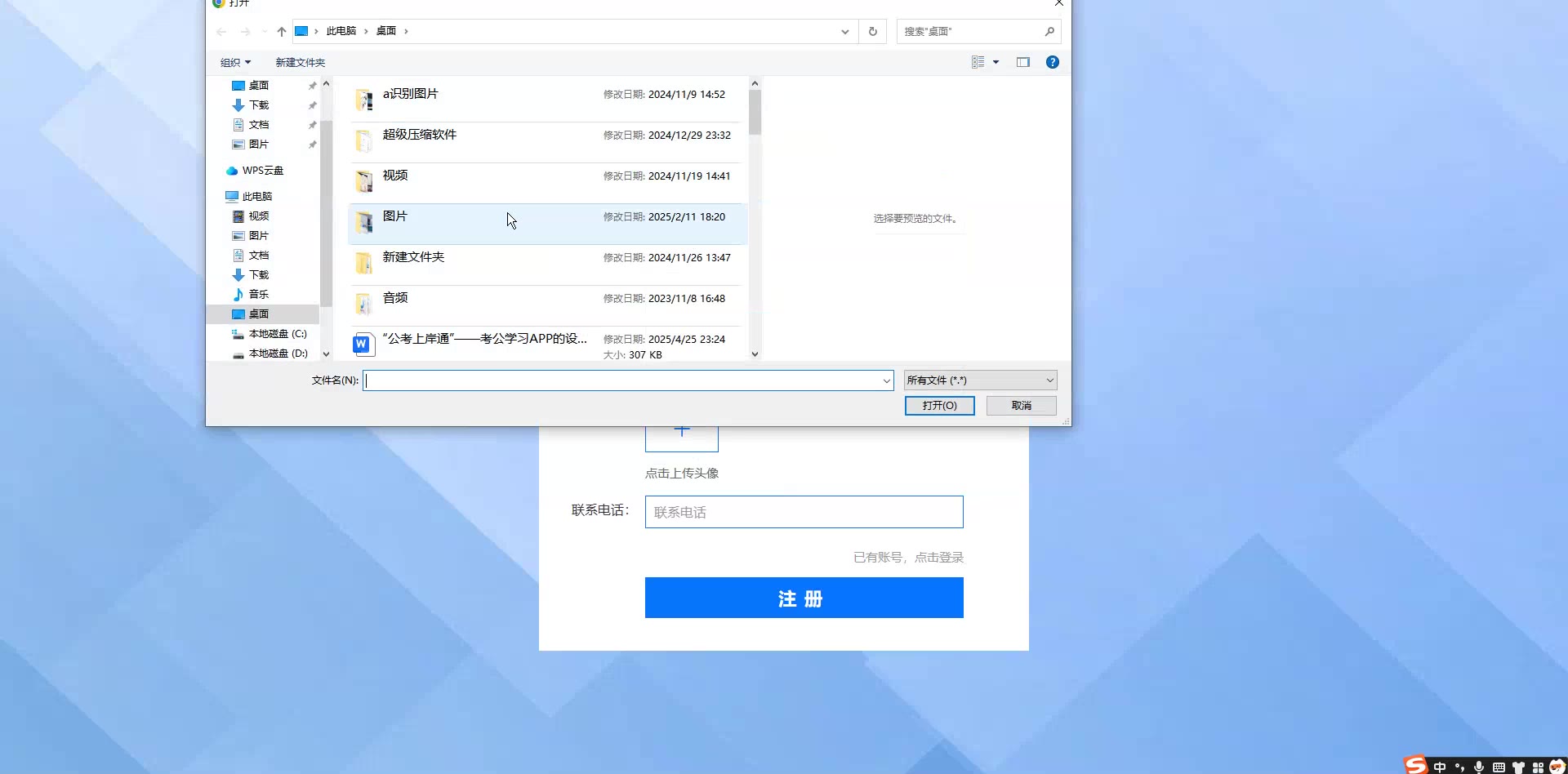1568x774 pixels.
Task: Open the address bar history dropdown
Action: tap(845, 32)
